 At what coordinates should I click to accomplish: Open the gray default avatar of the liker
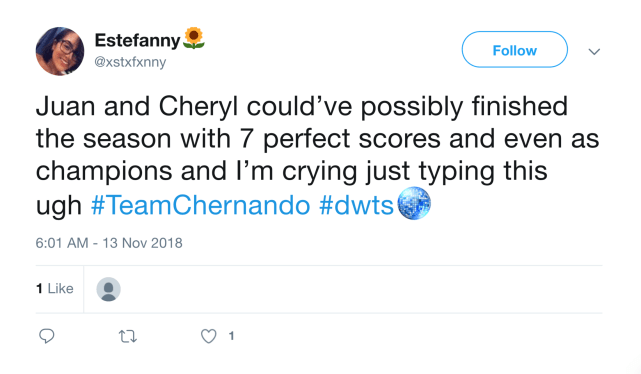108,289
